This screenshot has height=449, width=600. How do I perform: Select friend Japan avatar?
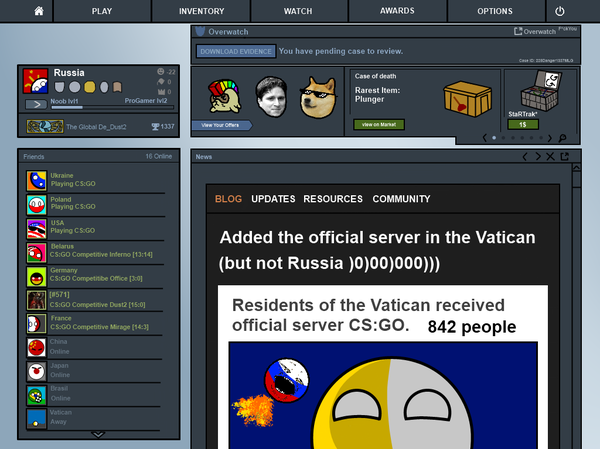coord(36,371)
